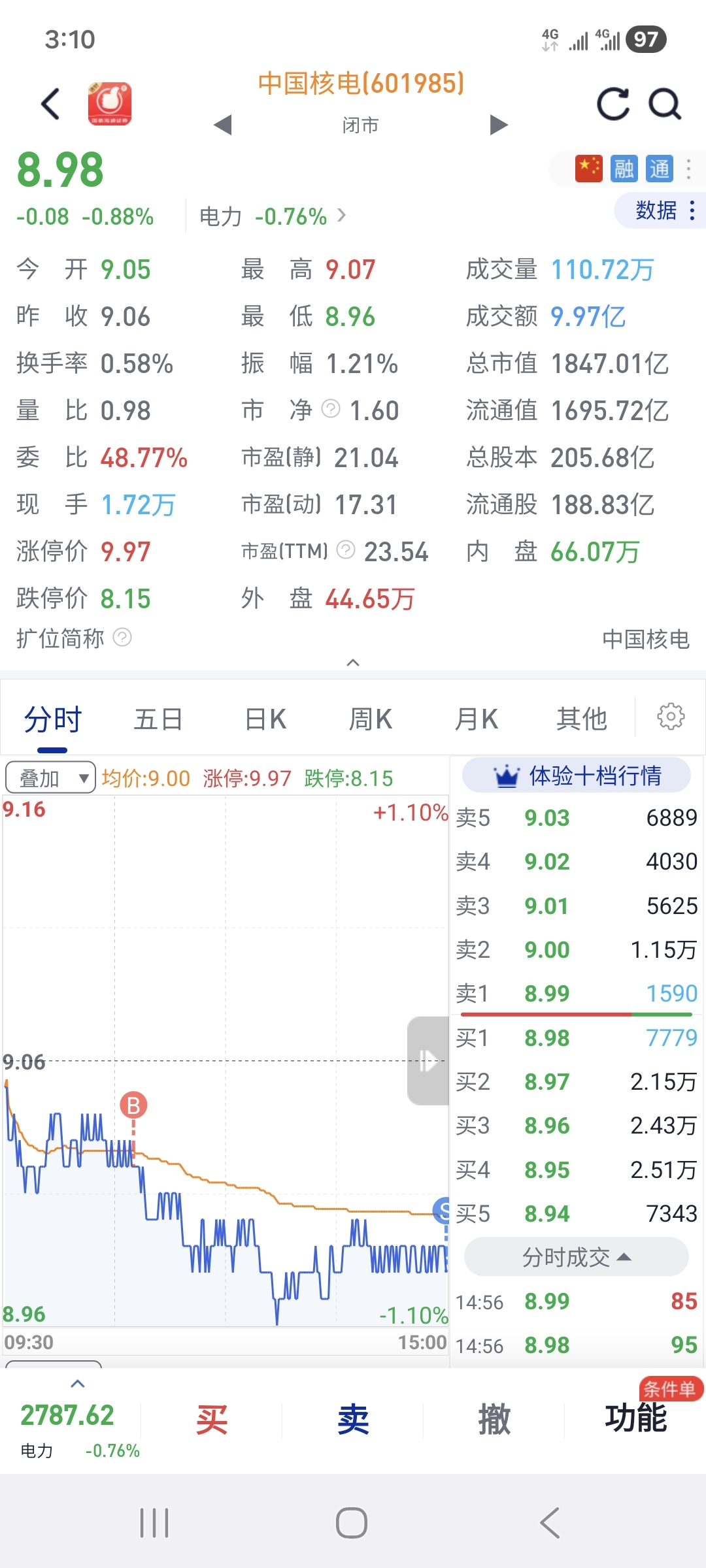Select 卖3 price 9.01 row
The height and width of the screenshot is (1568, 706).
577,906
